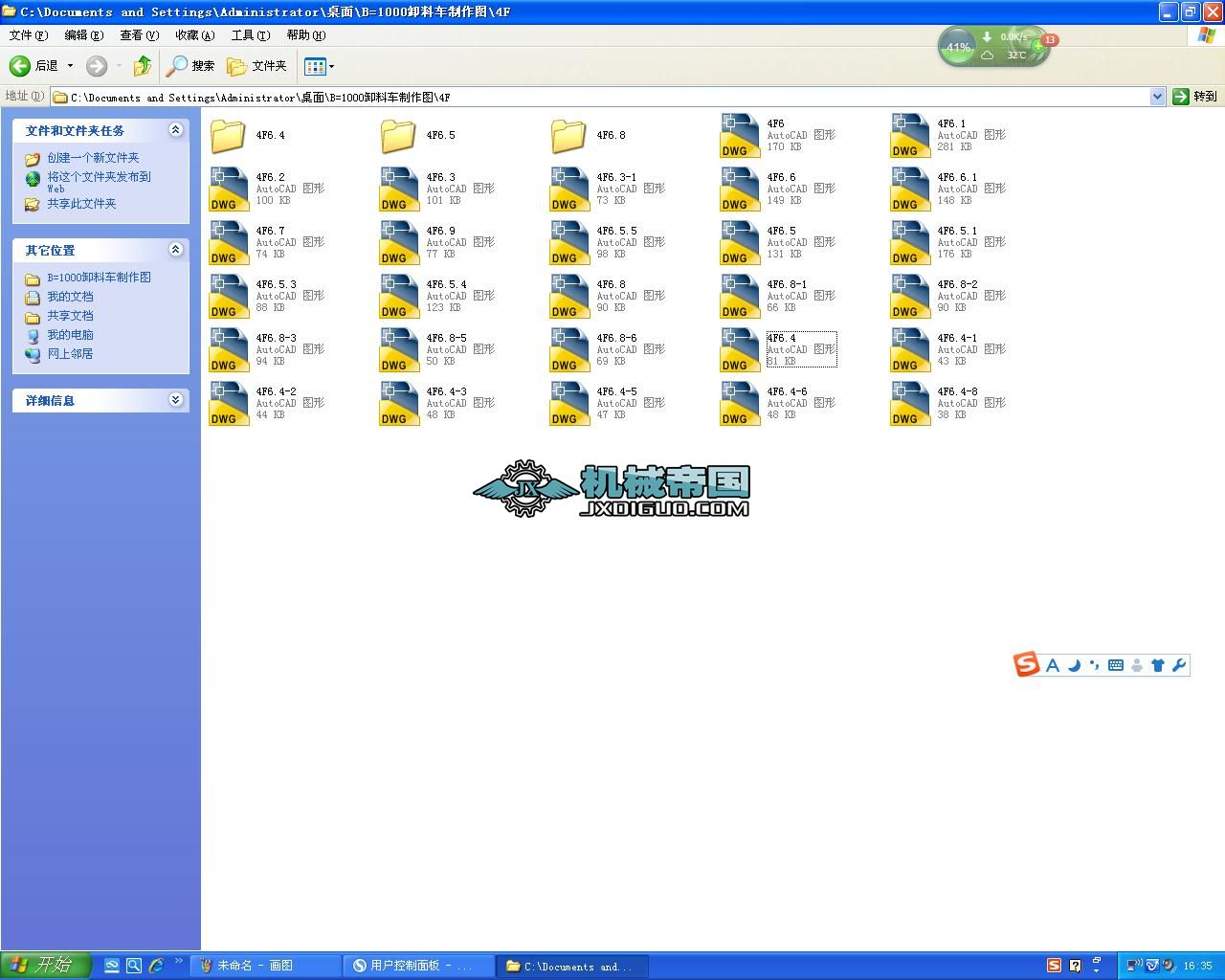Image resolution: width=1225 pixels, height=980 pixels.
Task: Select the 4F6.5.5 DWG file icon
Action: [x=569, y=243]
